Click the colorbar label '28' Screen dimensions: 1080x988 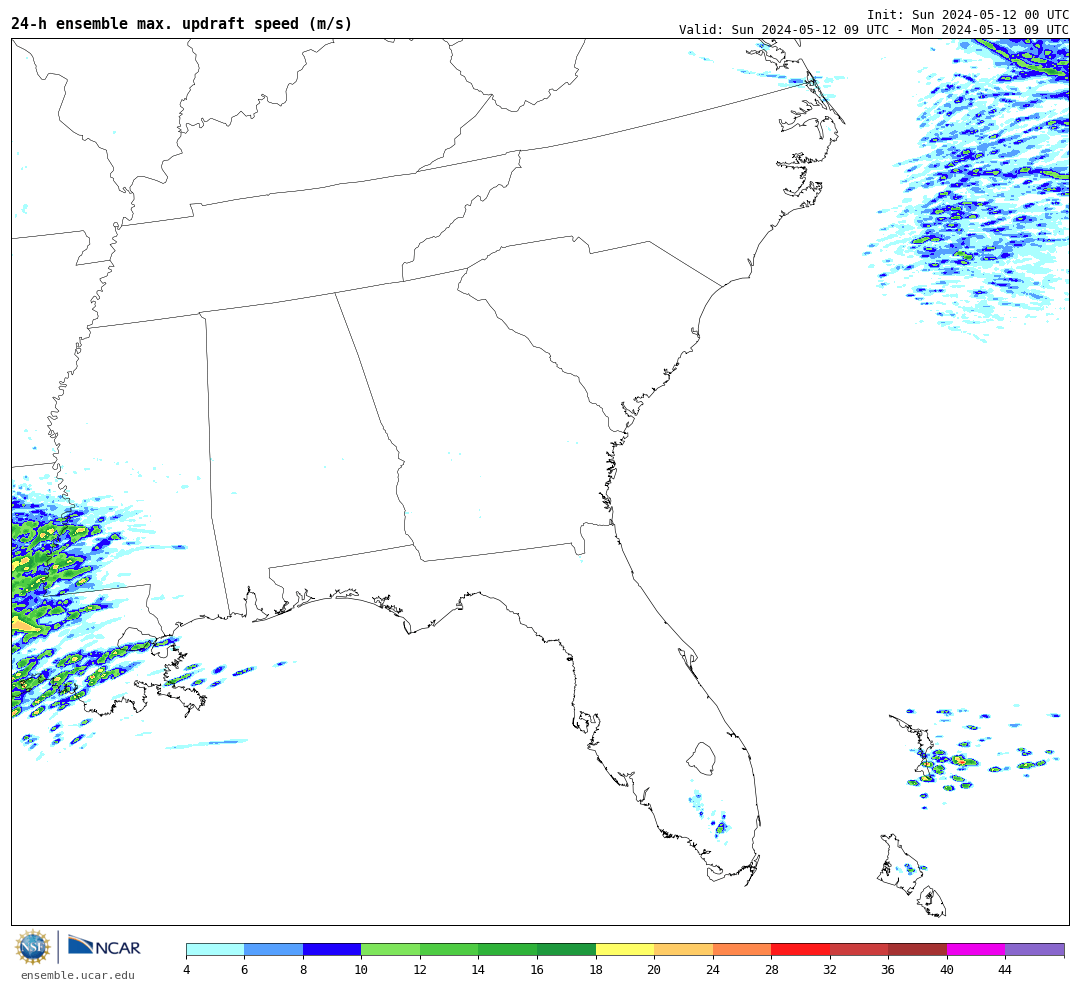(x=771, y=969)
